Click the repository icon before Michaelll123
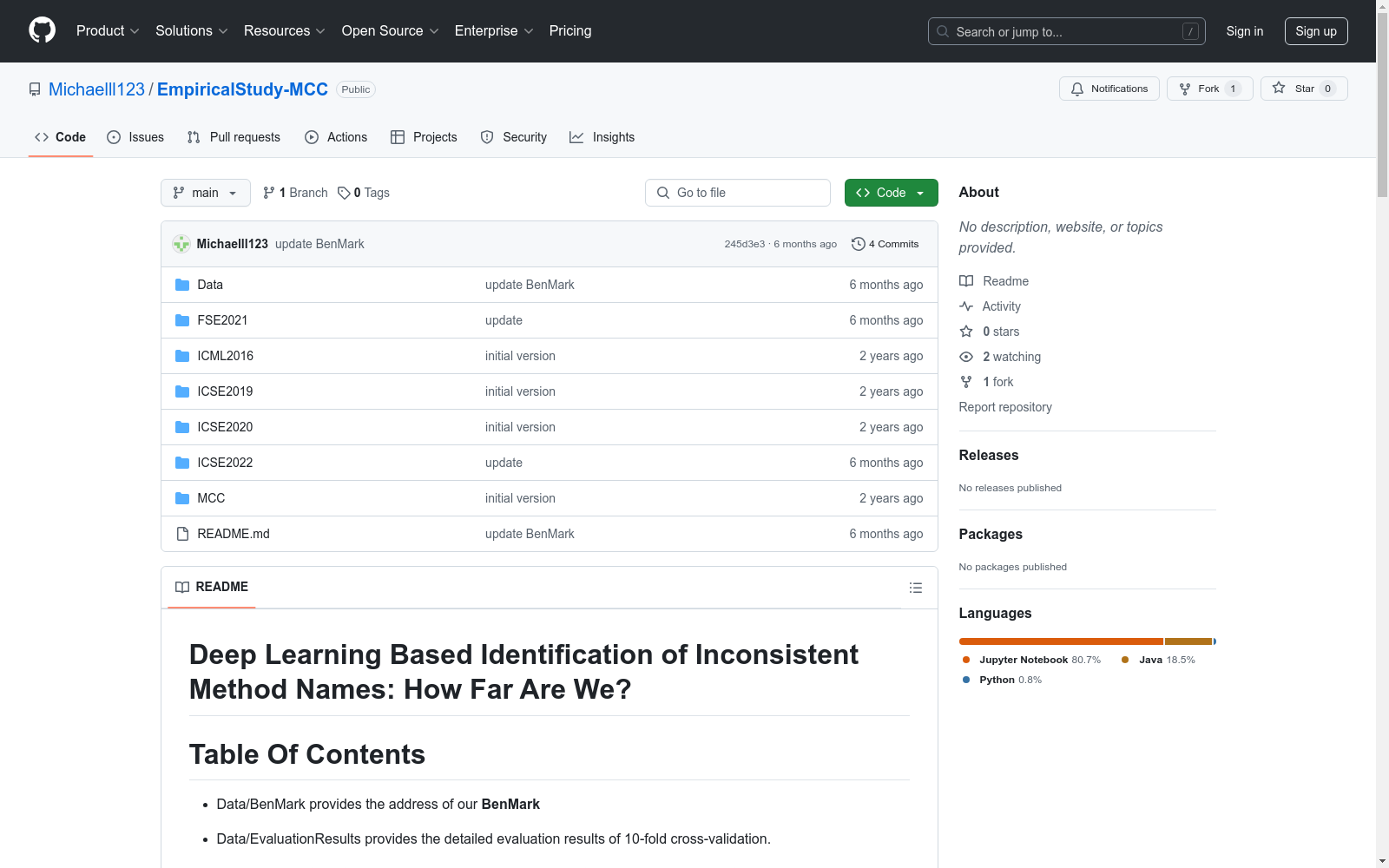Image resolution: width=1389 pixels, height=868 pixels. 35,89
